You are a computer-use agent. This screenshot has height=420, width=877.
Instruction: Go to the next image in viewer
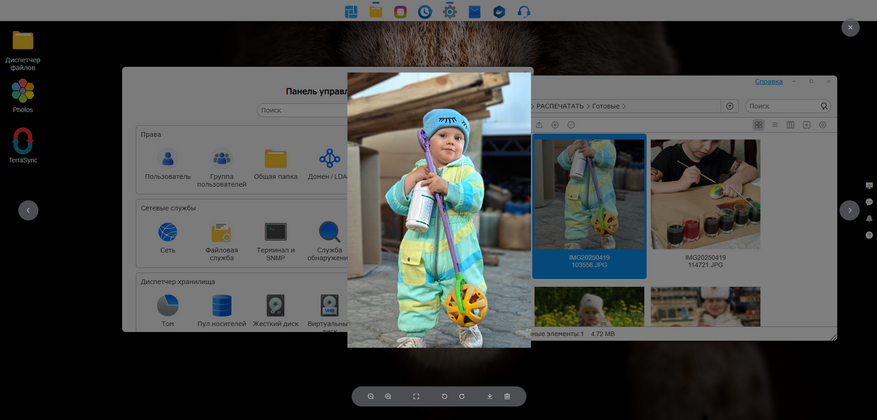(850, 210)
